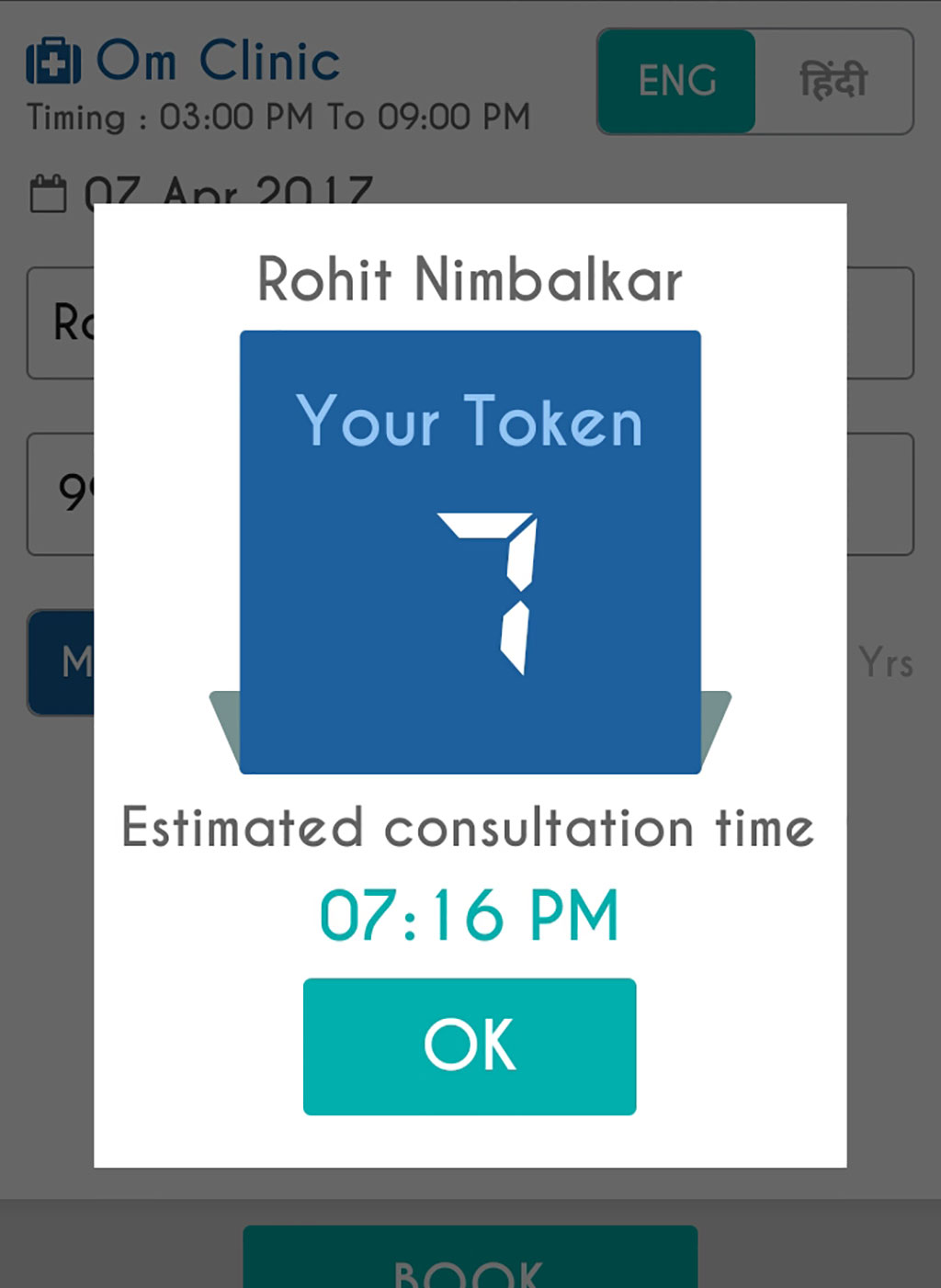The width and height of the screenshot is (941, 1288).
Task: Click the clinic timing text
Action: tap(278, 118)
